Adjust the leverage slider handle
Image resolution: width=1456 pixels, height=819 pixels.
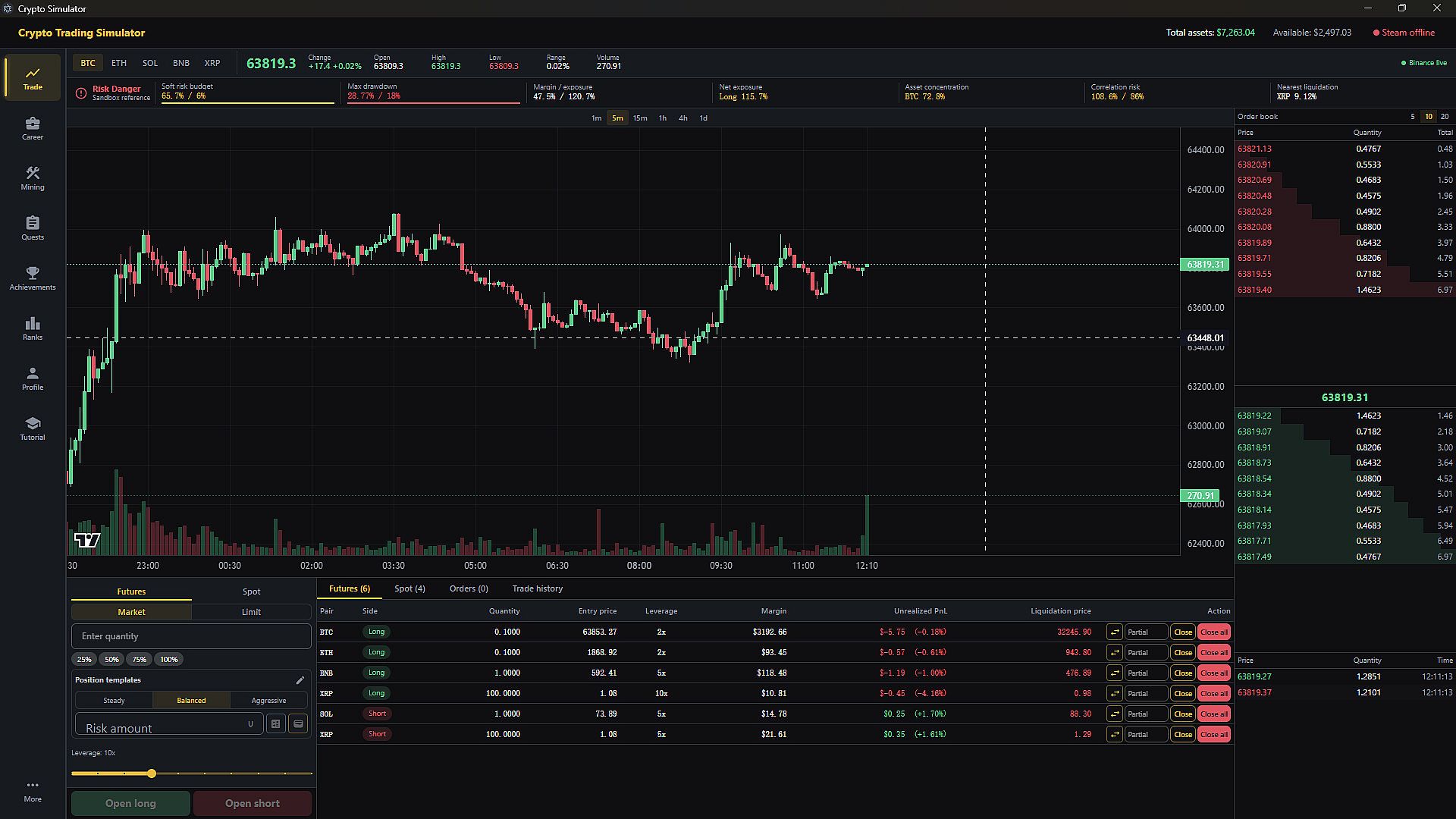click(x=152, y=773)
